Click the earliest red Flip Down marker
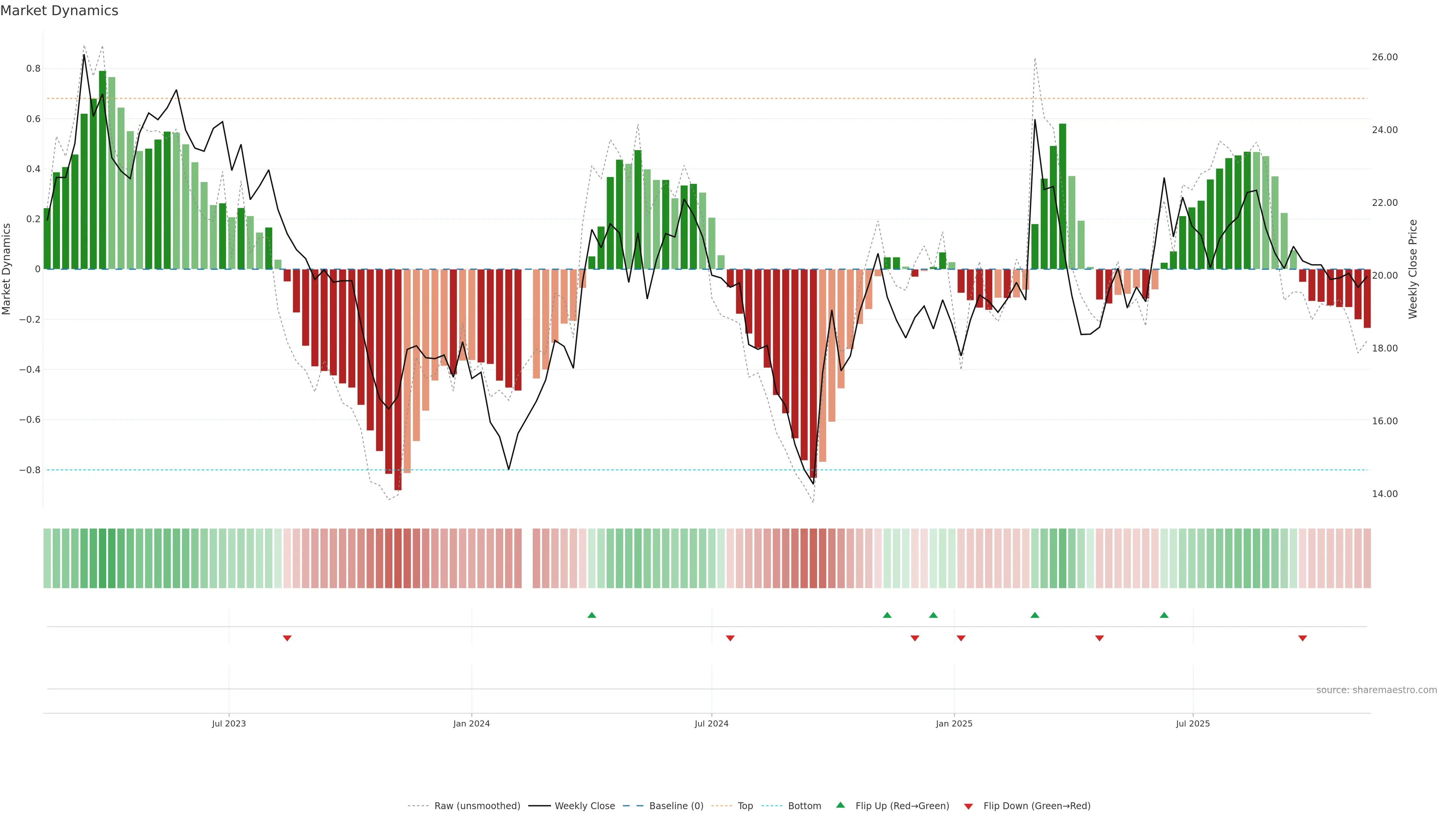Screen dimensions: 1456x819 click(287, 638)
